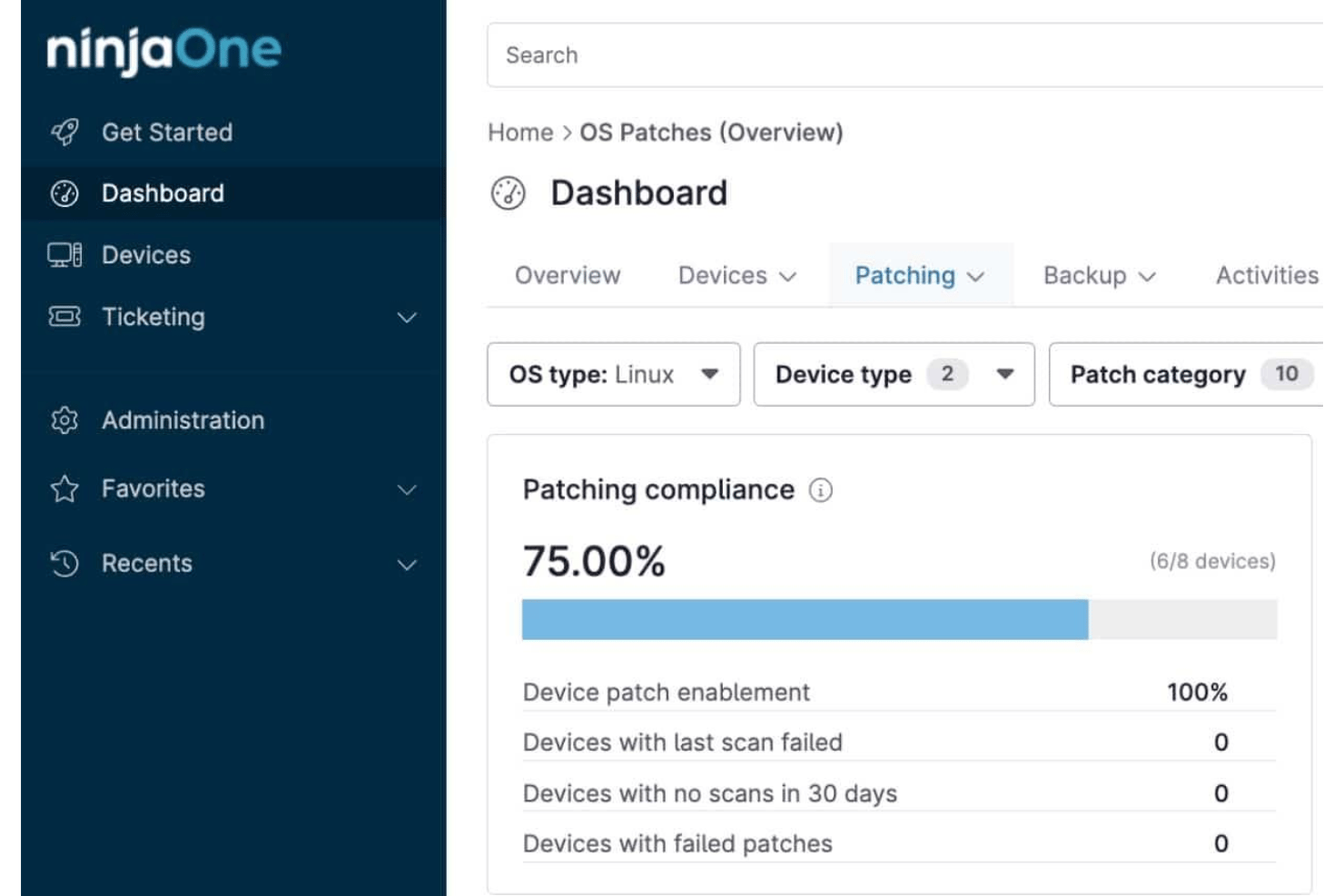Screen dimensions: 1344x896
Task: Expand the Favorites chevron
Action: [x=407, y=490]
